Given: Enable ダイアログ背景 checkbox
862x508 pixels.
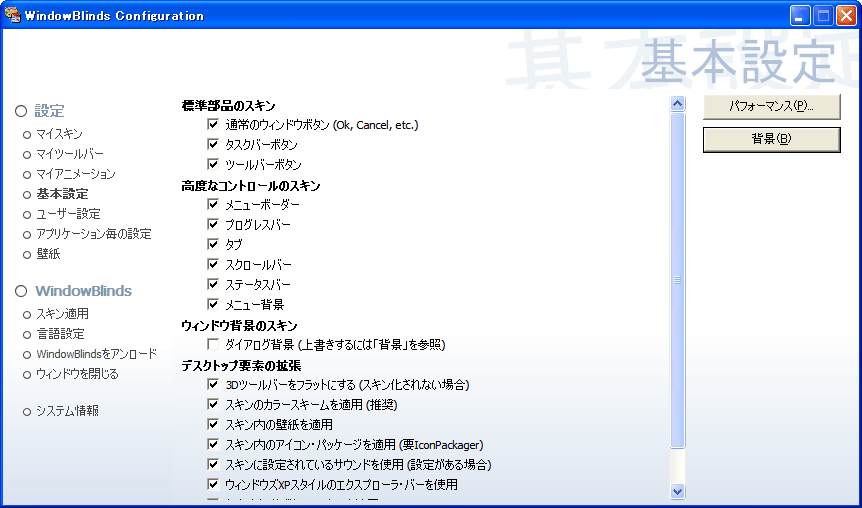Looking at the screenshot, I should click(213, 344).
